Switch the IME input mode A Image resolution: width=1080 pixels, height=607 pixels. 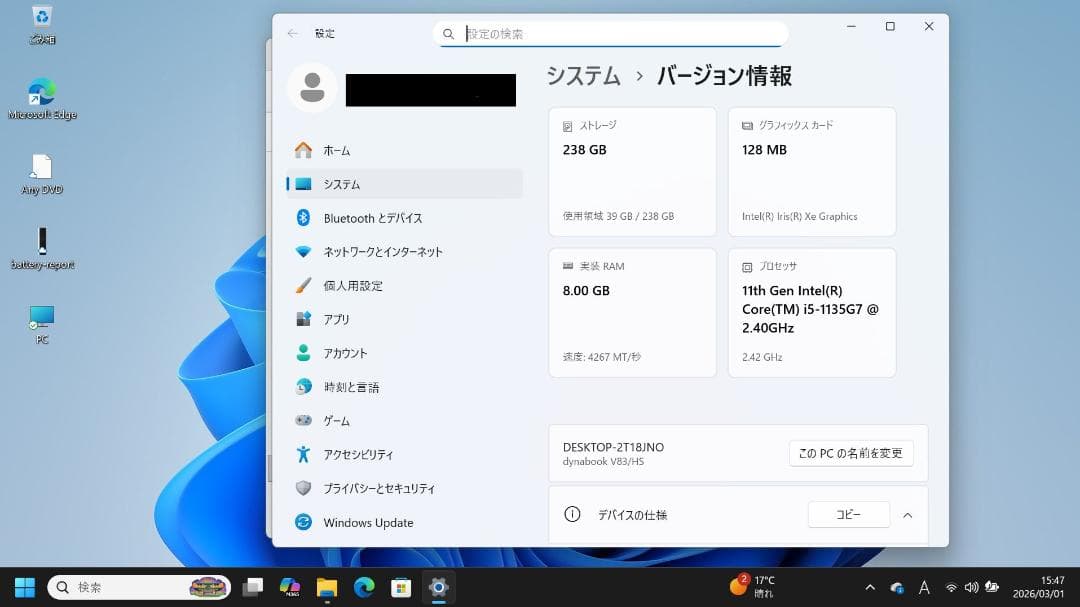924,588
